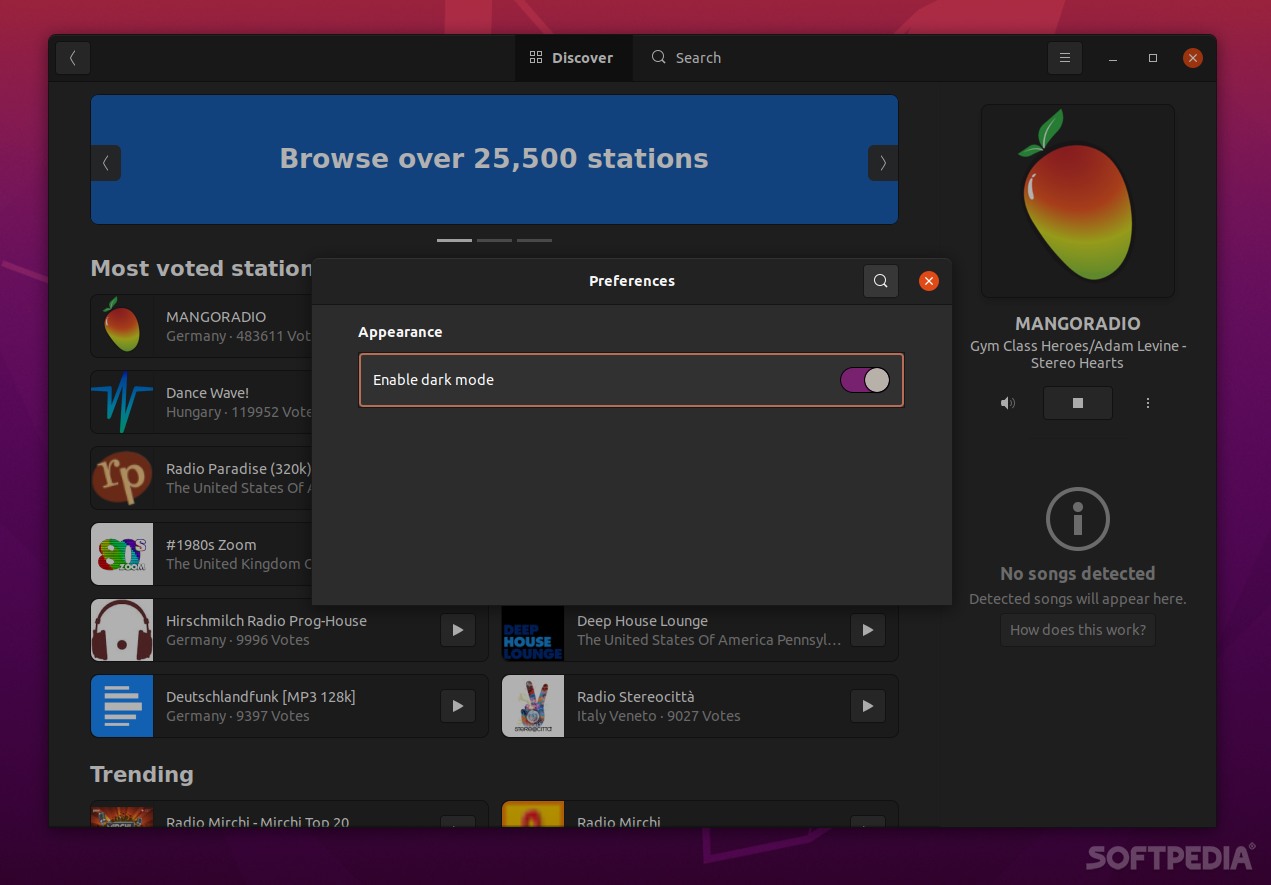Play the Deep House Lounge station
The width and height of the screenshot is (1271, 885).
868,630
